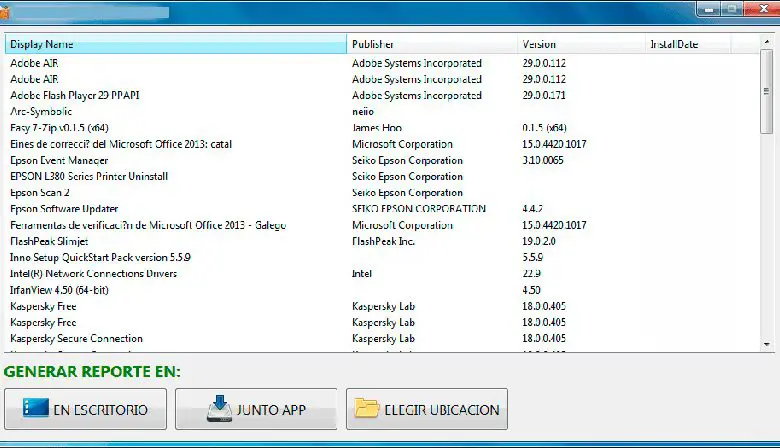Click the yellow folder icon on ELEGIR UBICACION
The height and width of the screenshot is (448, 780).
(x=367, y=408)
